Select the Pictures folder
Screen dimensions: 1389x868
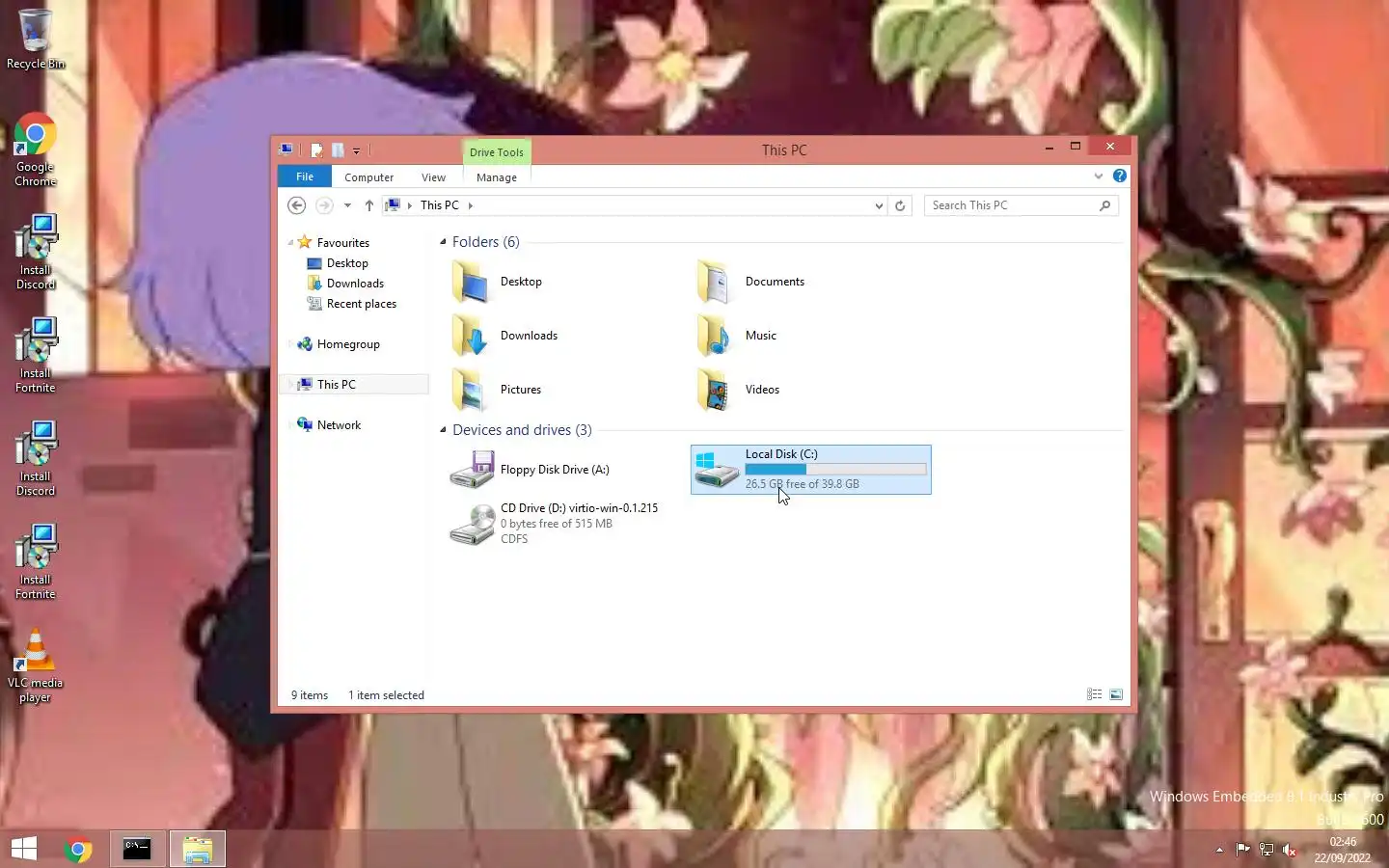point(497,390)
